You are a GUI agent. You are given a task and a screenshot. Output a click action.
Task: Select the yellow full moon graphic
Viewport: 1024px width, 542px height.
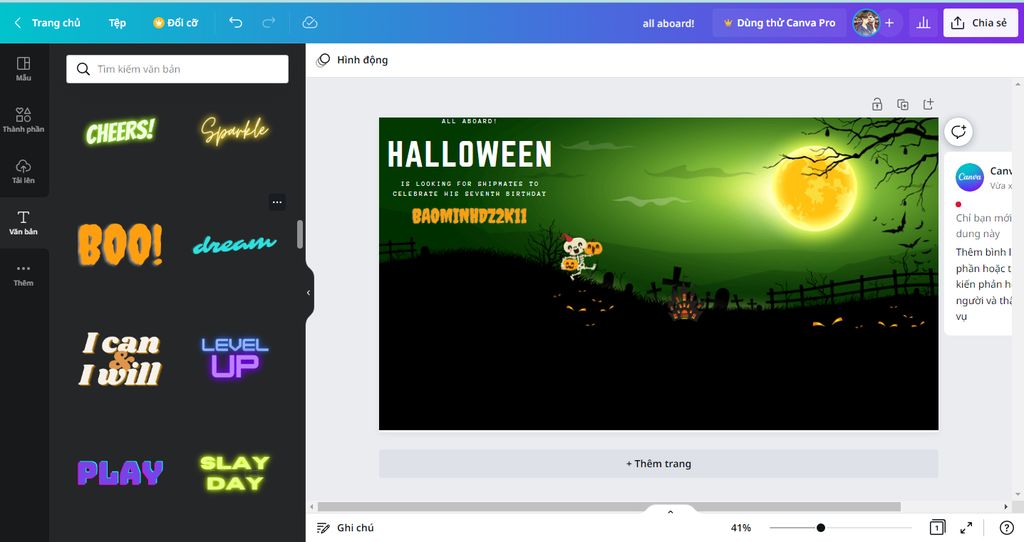tap(814, 188)
